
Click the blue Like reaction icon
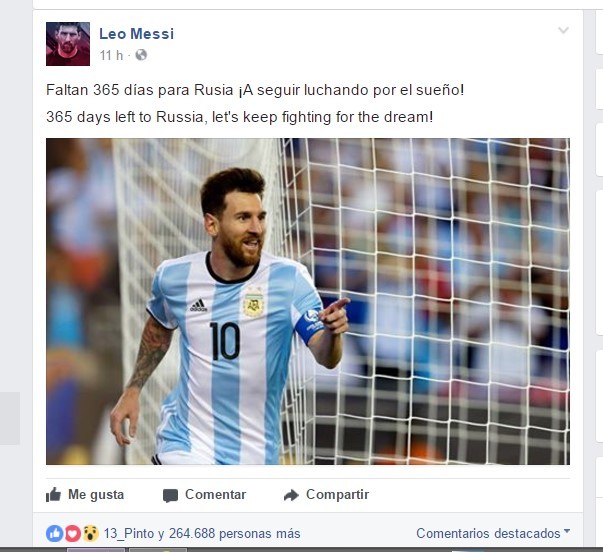click(x=55, y=534)
